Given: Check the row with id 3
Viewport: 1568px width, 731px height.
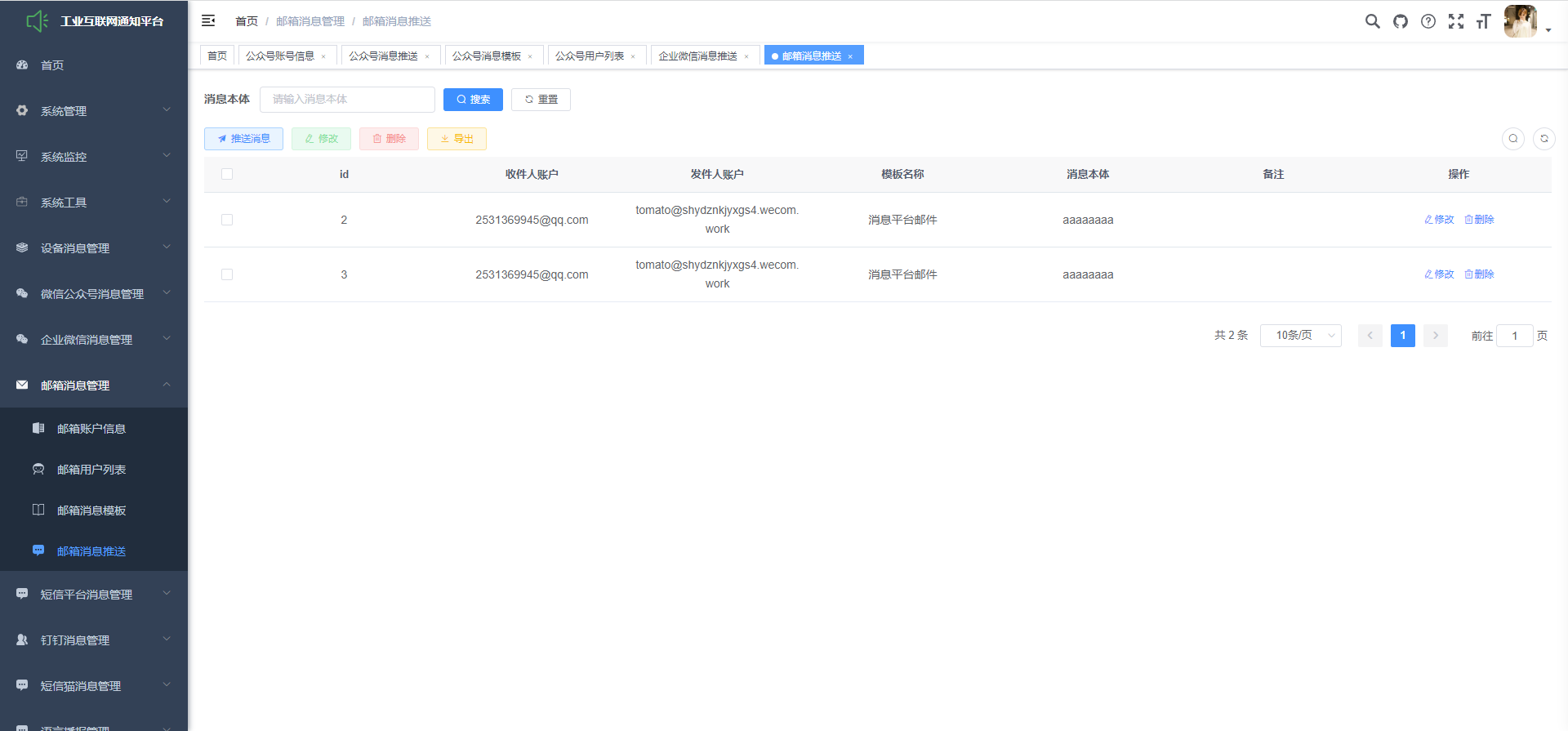Looking at the screenshot, I should [227, 274].
